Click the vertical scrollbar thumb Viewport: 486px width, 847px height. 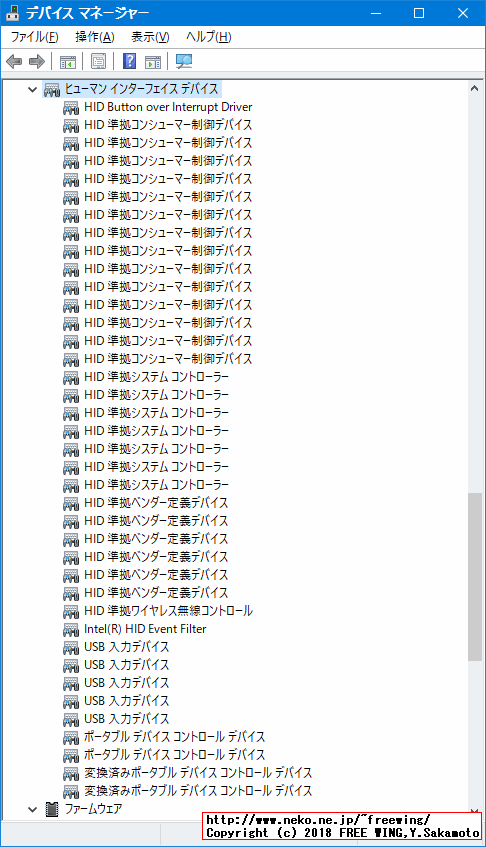[x=475, y=576]
